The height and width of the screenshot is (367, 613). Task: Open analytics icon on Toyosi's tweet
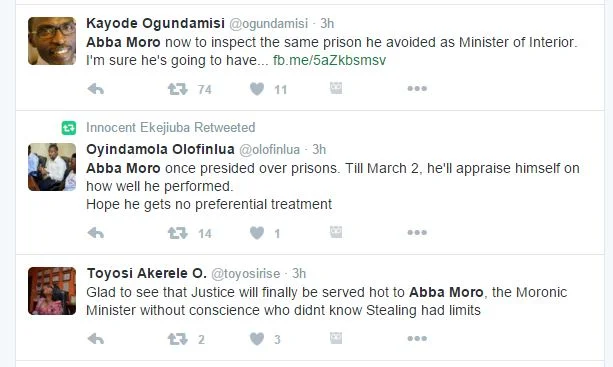pos(336,338)
